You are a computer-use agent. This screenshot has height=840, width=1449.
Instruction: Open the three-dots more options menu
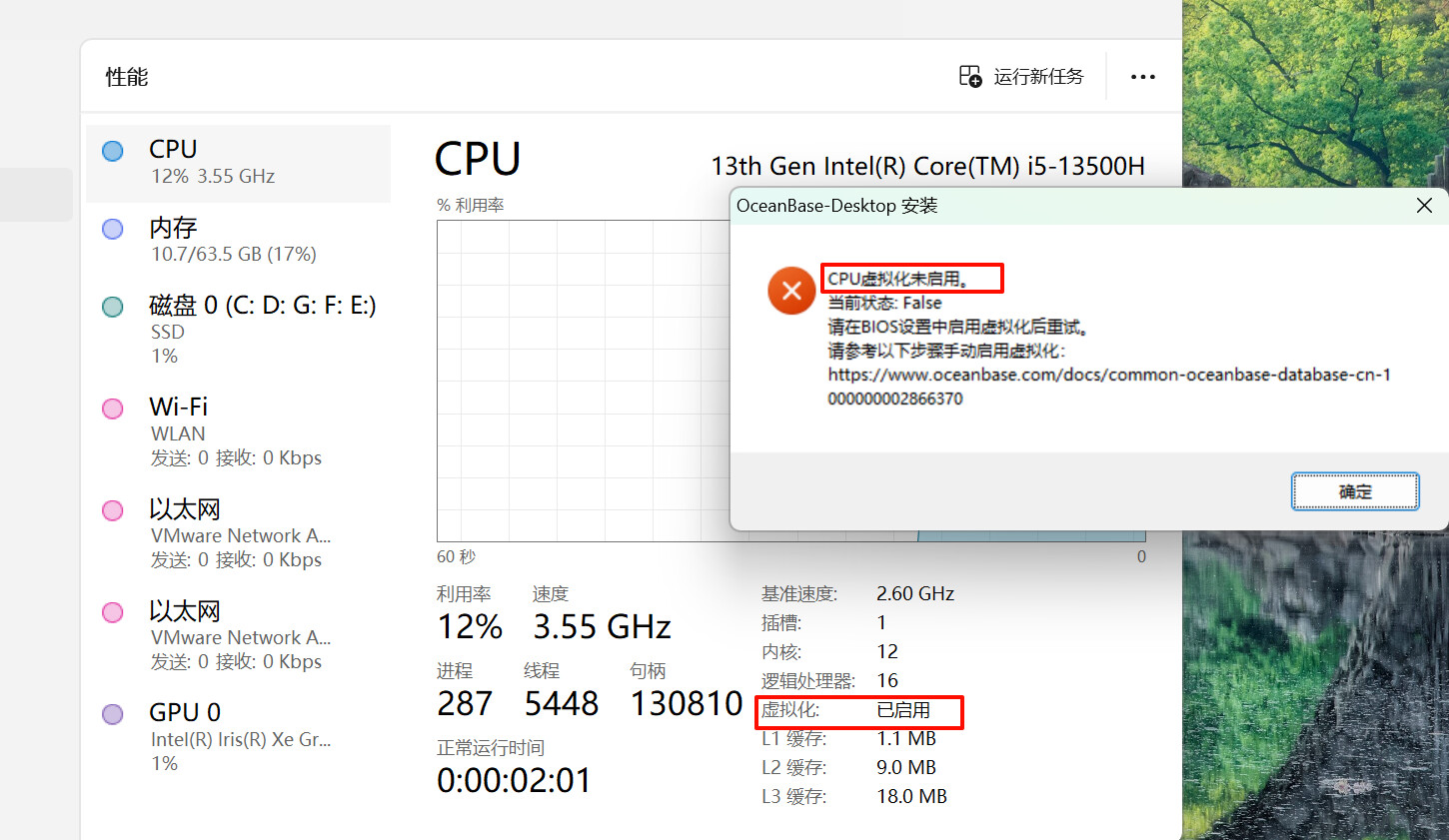click(1142, 77)
